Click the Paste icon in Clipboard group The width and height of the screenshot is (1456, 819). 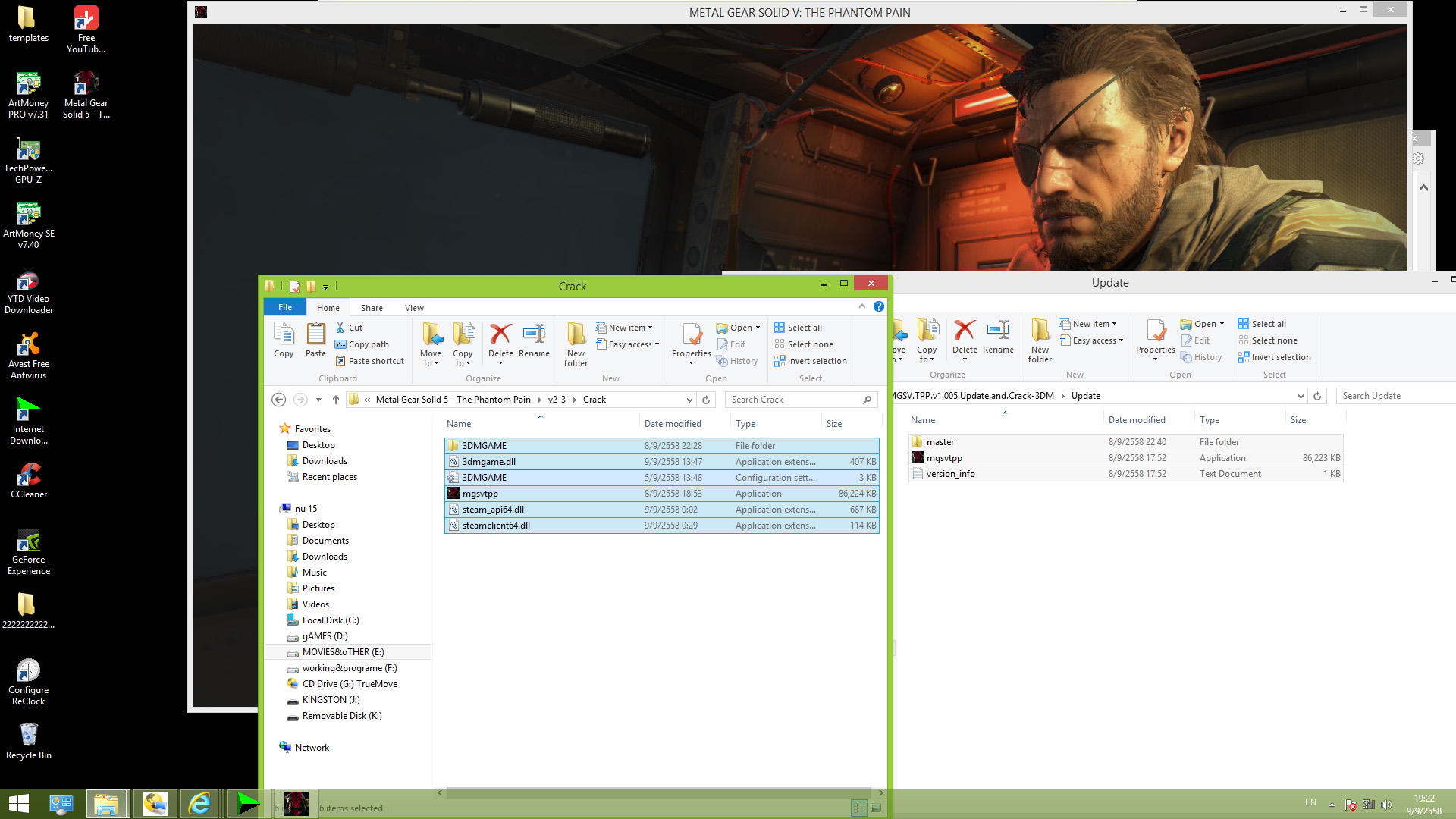pos(315,334)
